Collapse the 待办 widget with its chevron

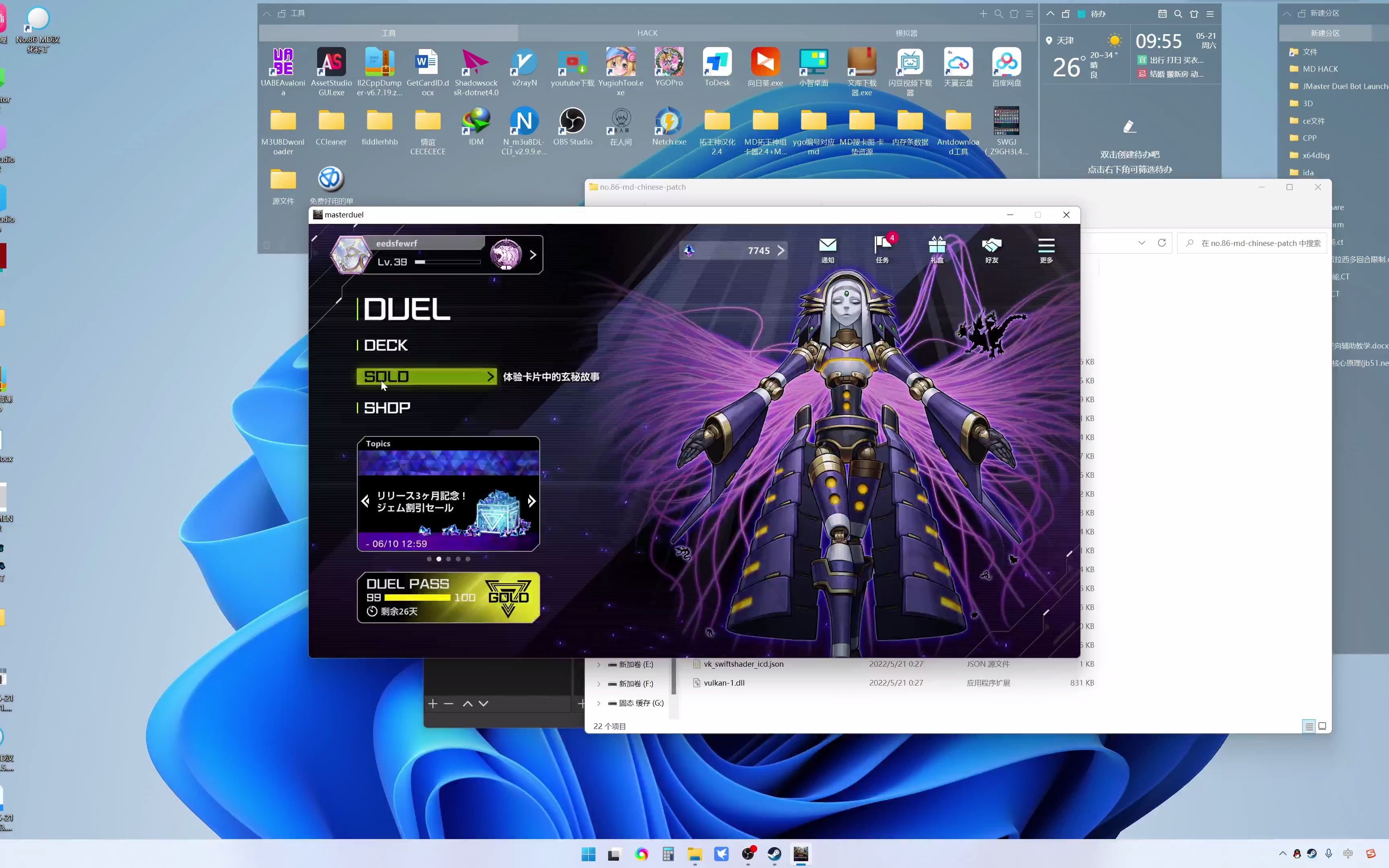1050,14
